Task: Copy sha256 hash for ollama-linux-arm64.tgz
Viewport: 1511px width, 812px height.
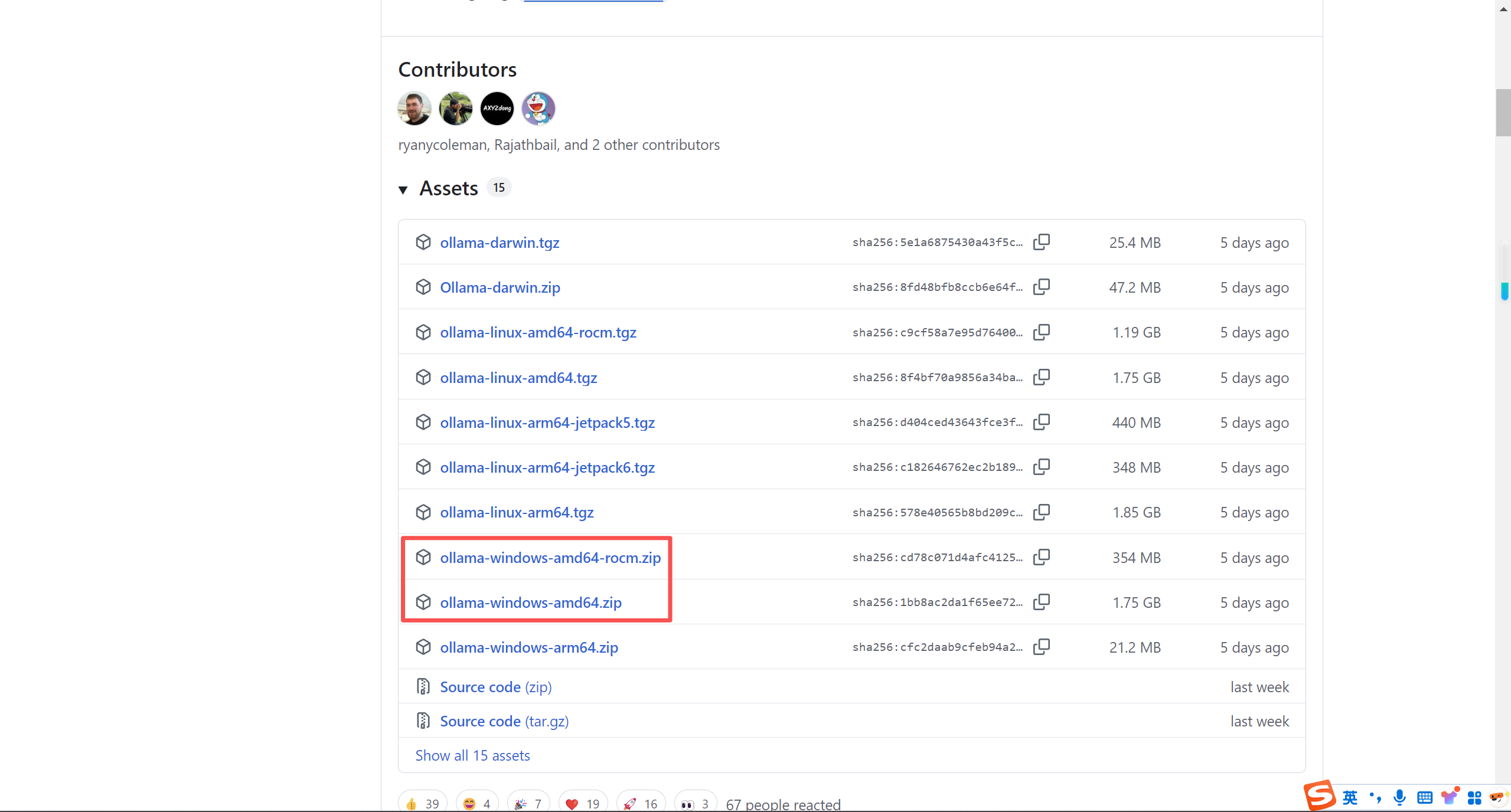Action: tap(1041, 512)
